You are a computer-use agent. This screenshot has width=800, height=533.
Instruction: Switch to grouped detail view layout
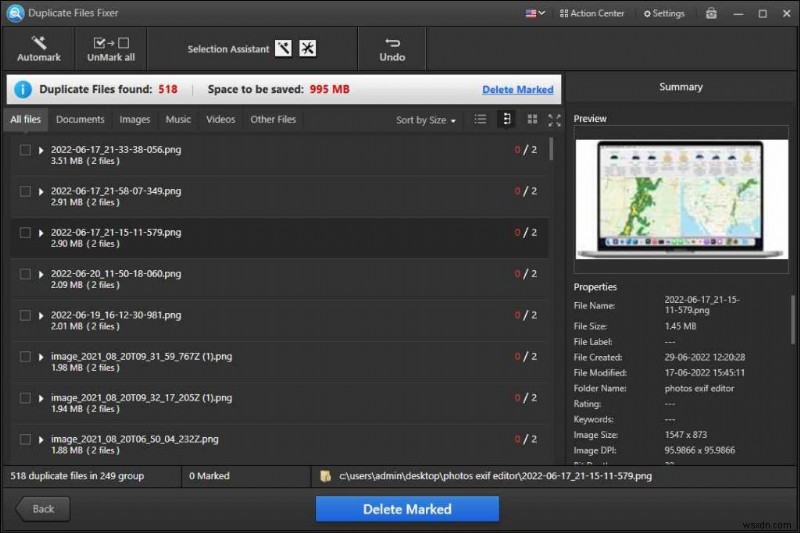[506, 119]
